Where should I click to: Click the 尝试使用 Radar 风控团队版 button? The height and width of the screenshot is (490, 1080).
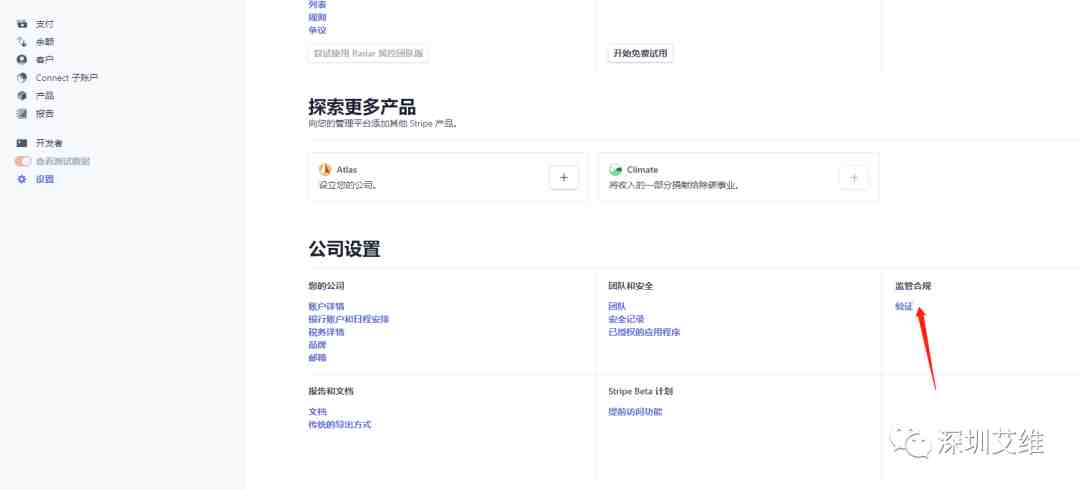[x=368, y=53]
